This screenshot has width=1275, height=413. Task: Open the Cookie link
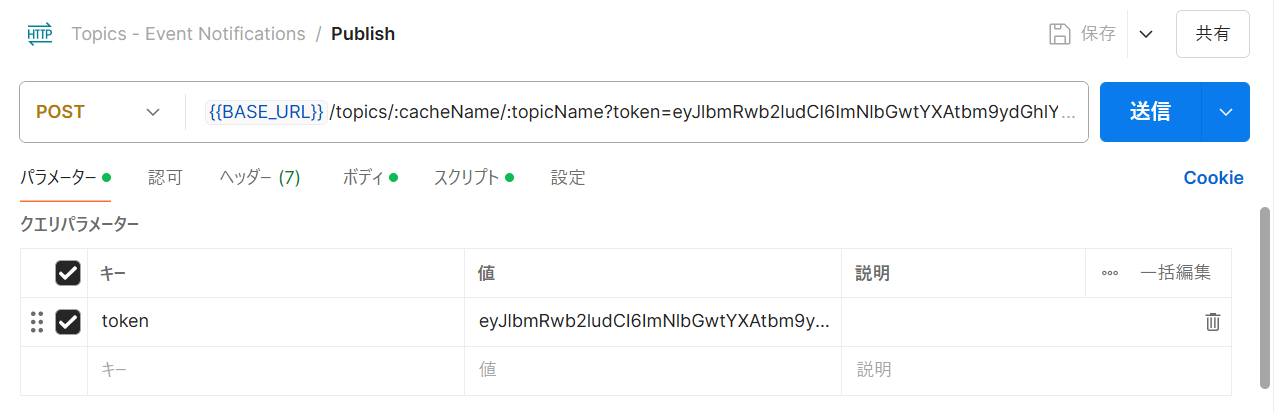tap(1213, 178)
